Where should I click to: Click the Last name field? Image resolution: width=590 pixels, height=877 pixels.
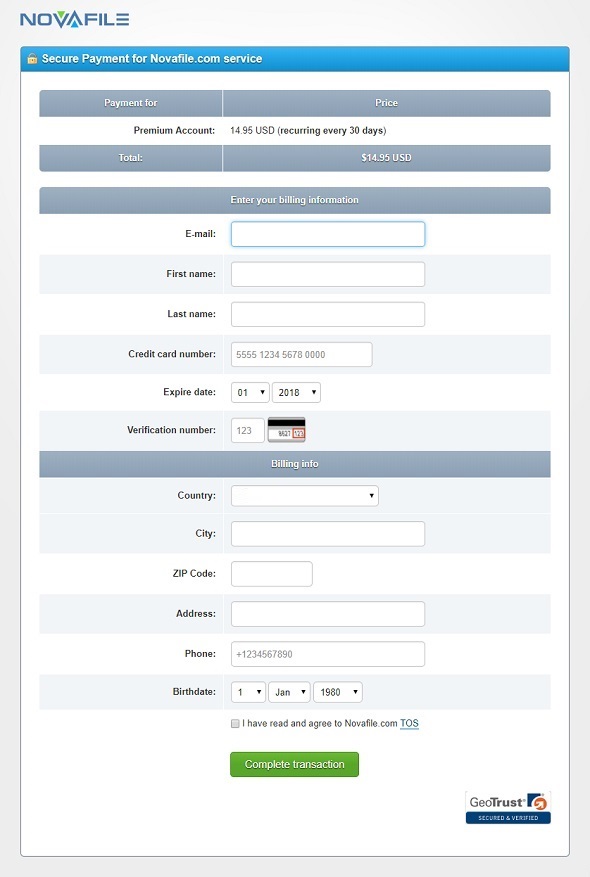pos(328,314)
